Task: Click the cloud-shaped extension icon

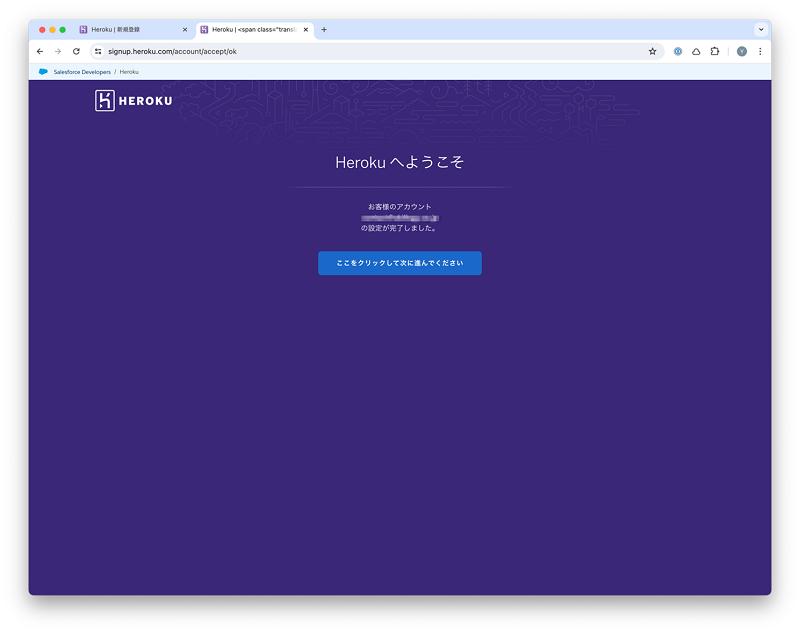Action: pyautogui.click(x=696, y=51)
